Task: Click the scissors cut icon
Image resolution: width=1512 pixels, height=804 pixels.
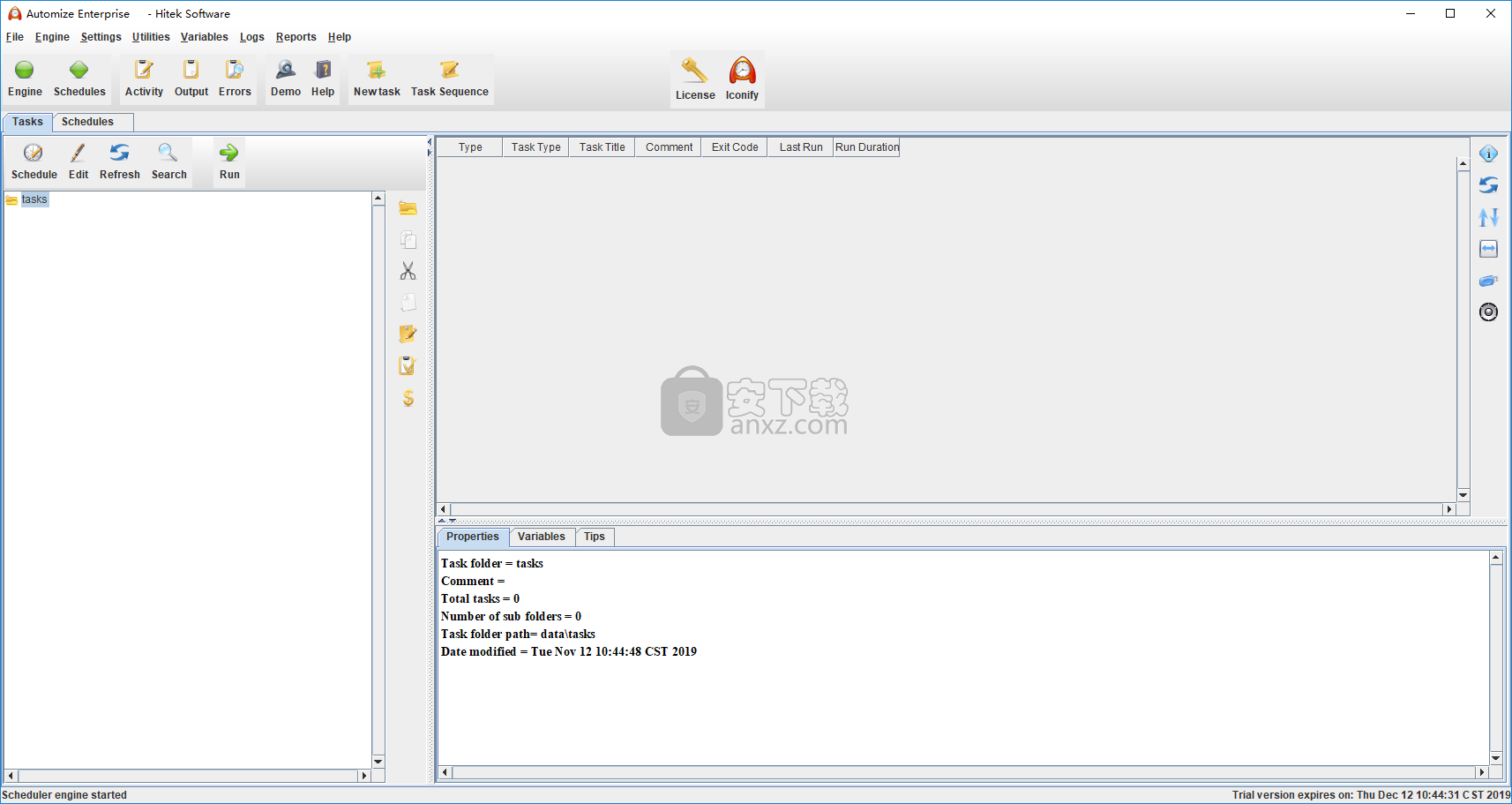Action: pyautogui.click(x=408, y=271)
